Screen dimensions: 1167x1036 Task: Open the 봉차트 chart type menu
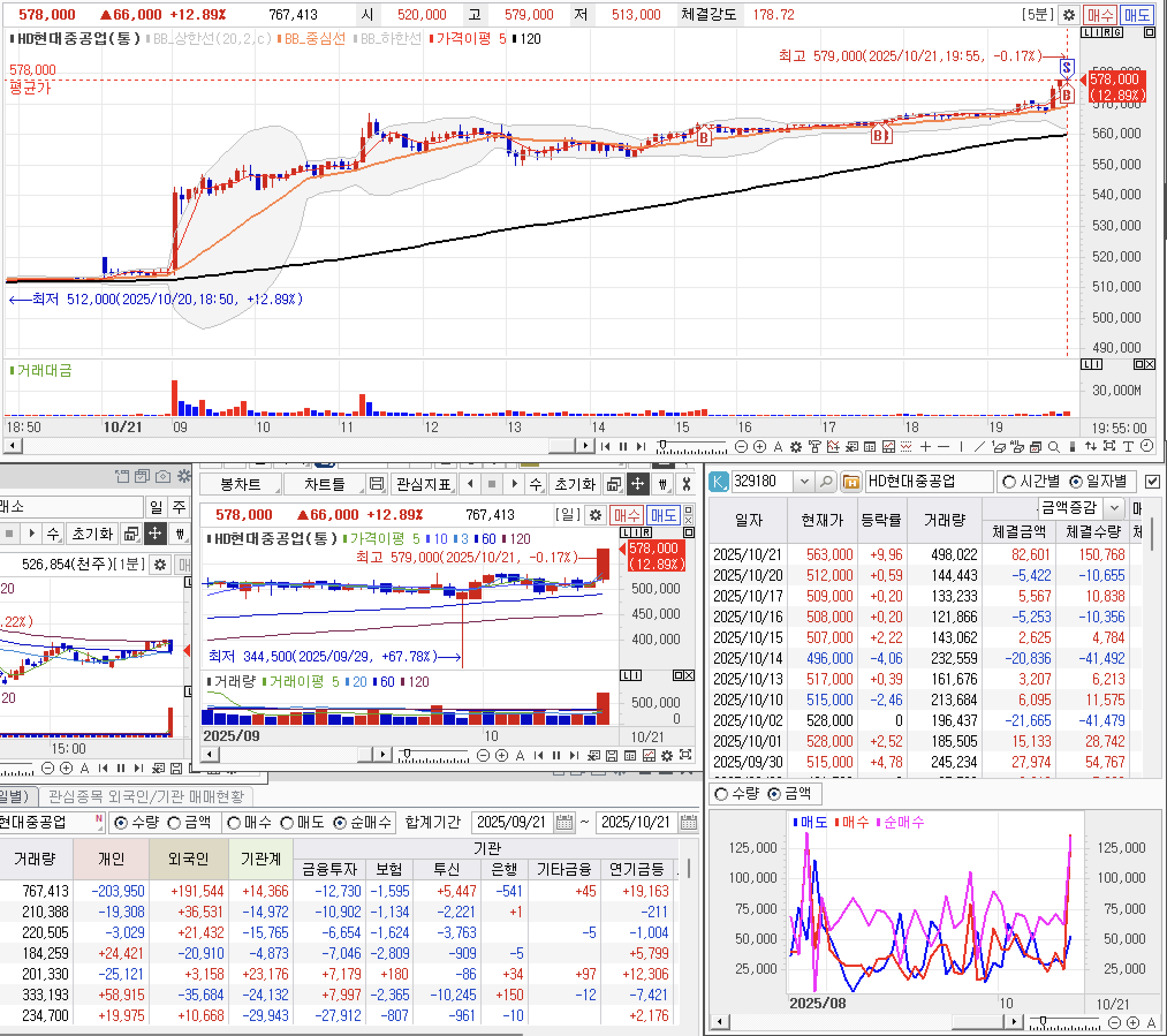coord(241,485)
